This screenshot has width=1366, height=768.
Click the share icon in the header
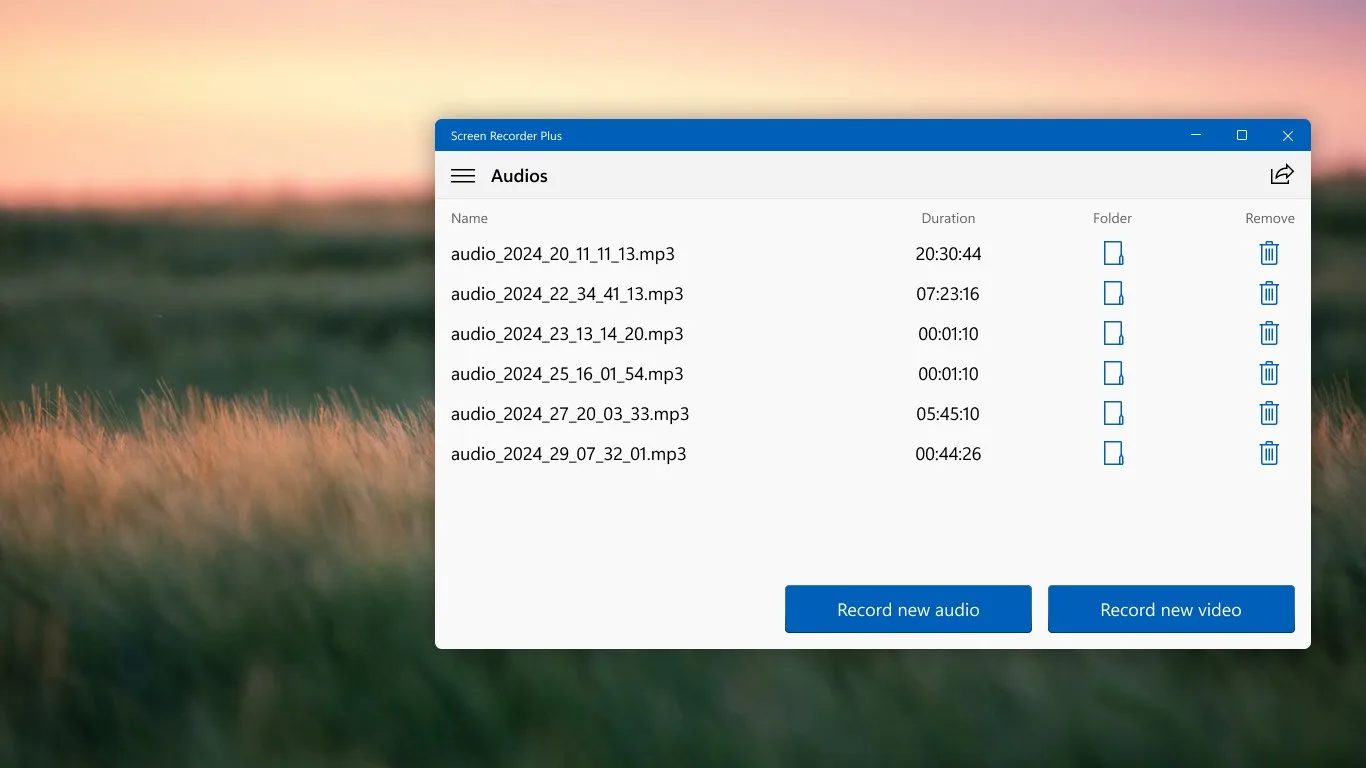coord(1282,175)
